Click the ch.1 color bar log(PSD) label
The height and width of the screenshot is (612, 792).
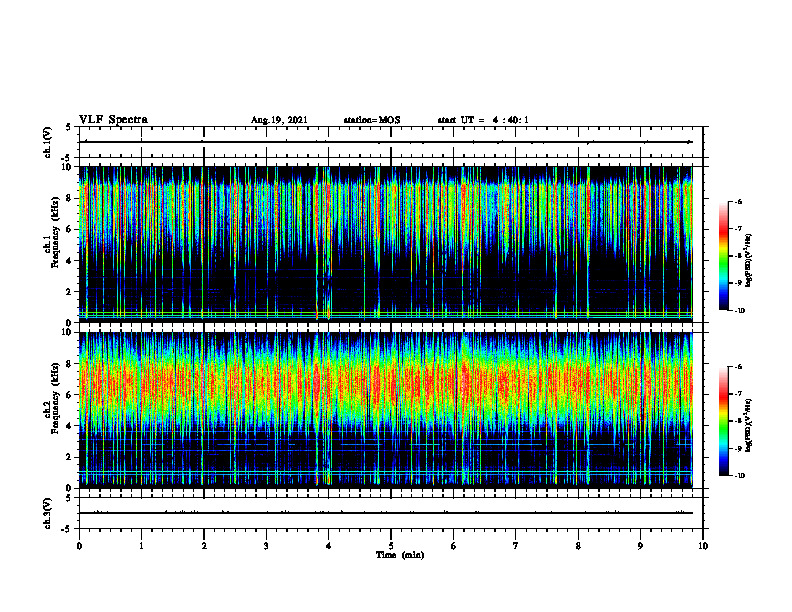[x=749, y=261]
